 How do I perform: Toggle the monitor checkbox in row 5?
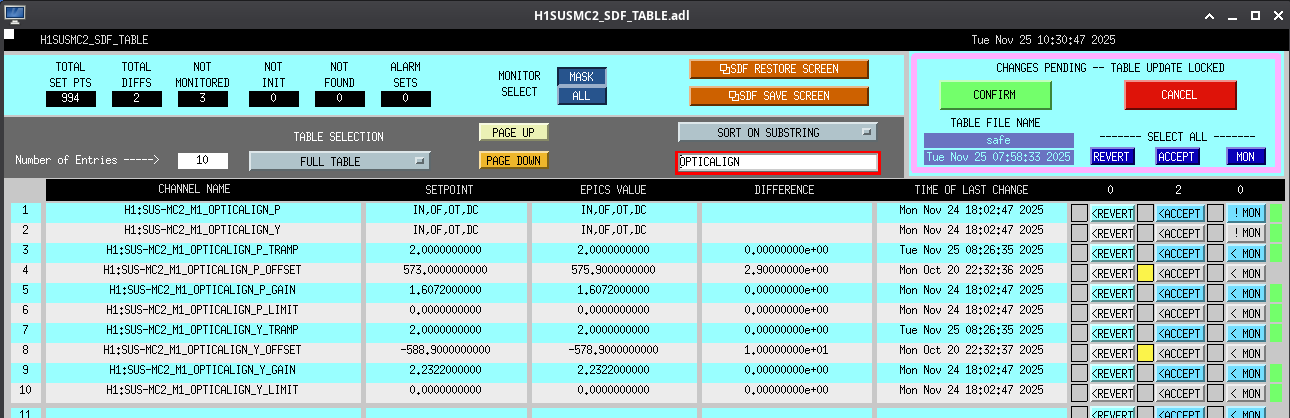click(1214, 293)
